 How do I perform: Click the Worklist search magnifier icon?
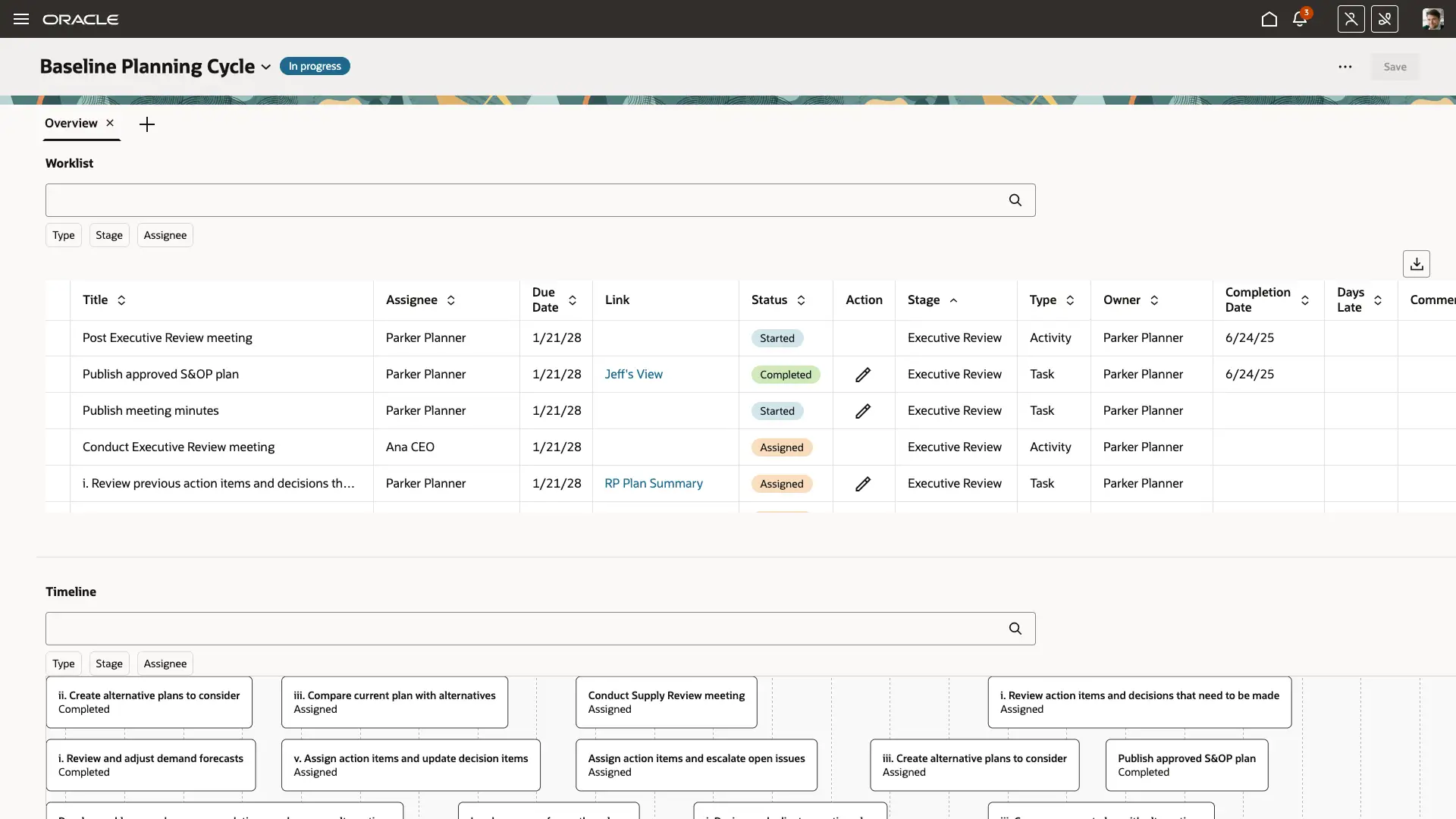pos(1015,200)
